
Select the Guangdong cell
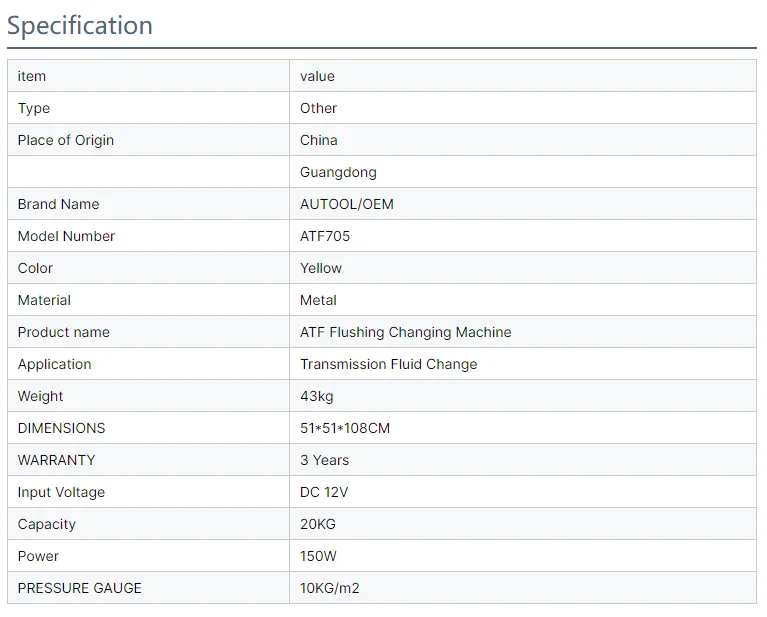338,172
